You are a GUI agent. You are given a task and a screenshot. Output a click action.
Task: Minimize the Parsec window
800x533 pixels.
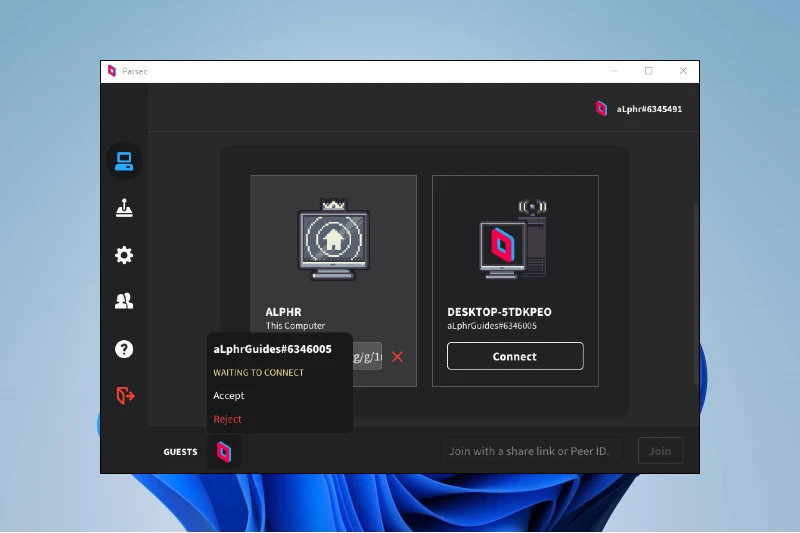[614, 71]
